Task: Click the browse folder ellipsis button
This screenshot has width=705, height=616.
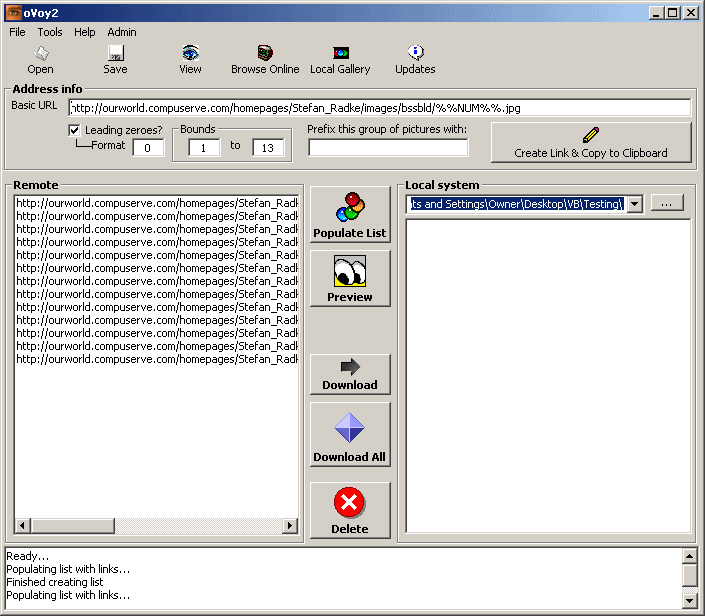Action: click(667, 204)
